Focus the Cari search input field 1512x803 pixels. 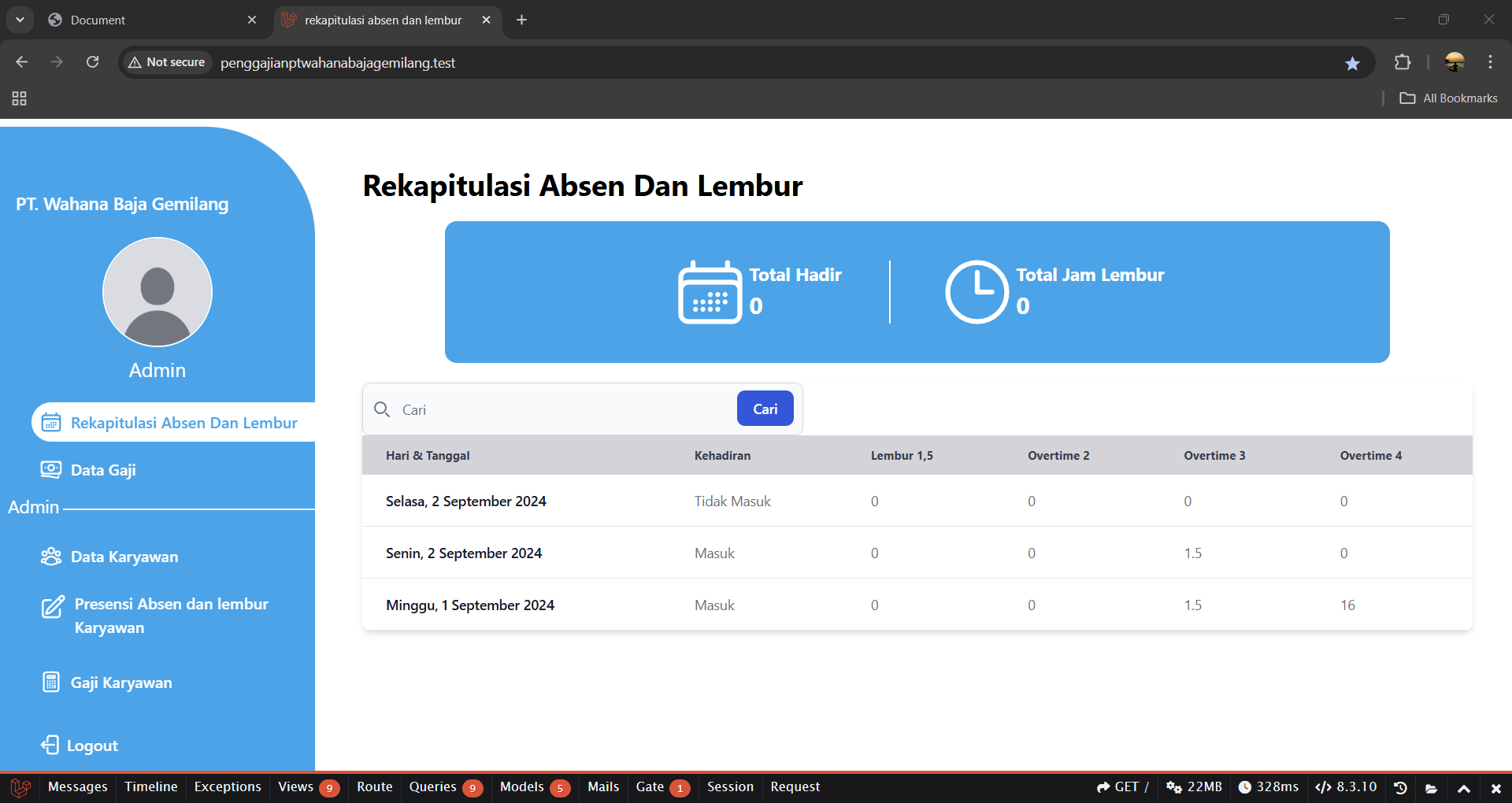[565, 409]
